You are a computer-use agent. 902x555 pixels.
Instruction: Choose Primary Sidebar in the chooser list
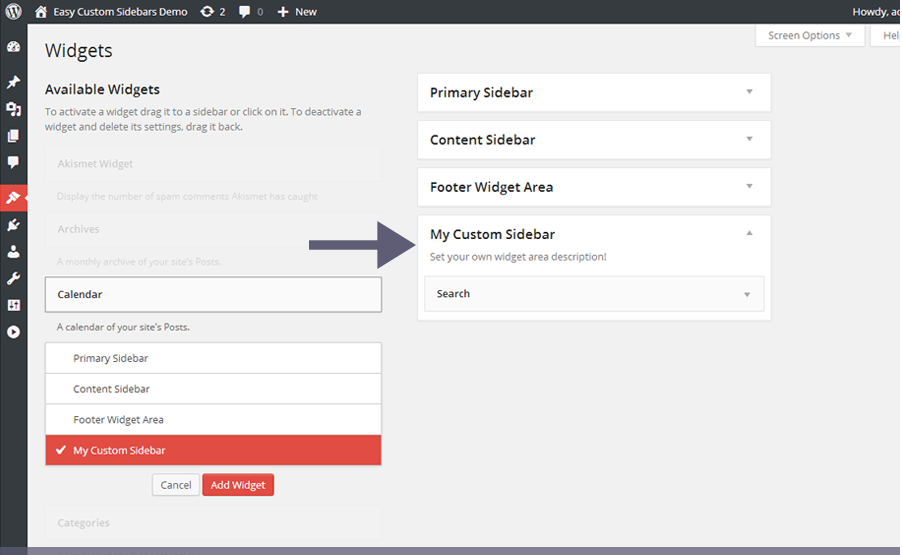tap(213, 358)
